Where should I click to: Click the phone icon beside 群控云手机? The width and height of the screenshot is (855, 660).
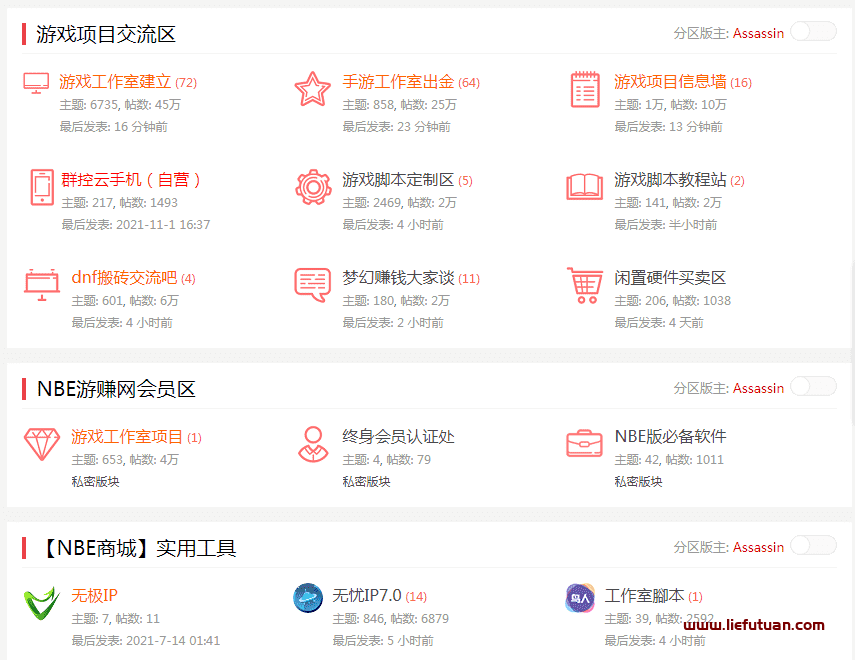pos(42,187)
